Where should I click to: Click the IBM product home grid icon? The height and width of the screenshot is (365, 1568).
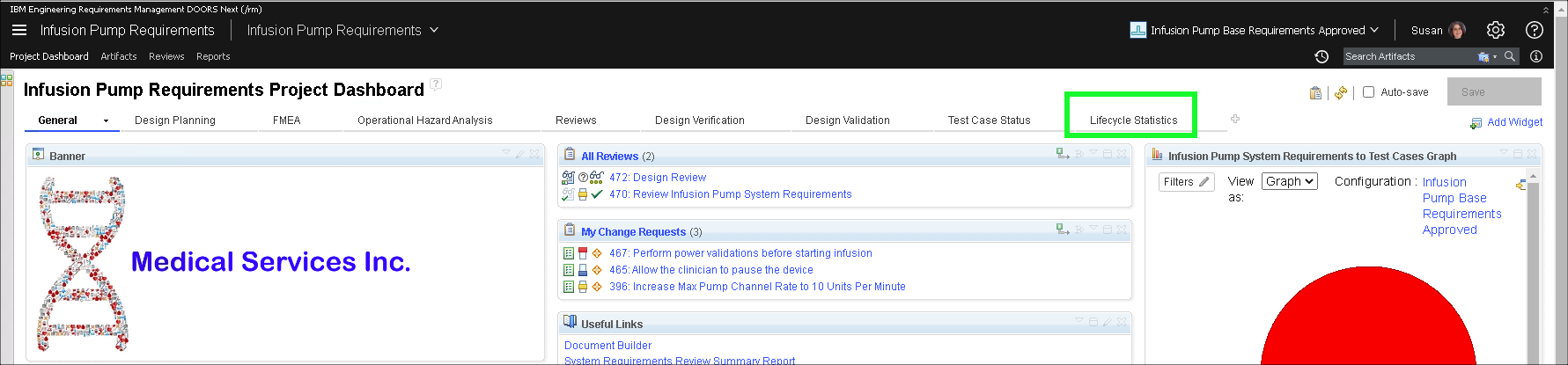[x=7, y=80]
